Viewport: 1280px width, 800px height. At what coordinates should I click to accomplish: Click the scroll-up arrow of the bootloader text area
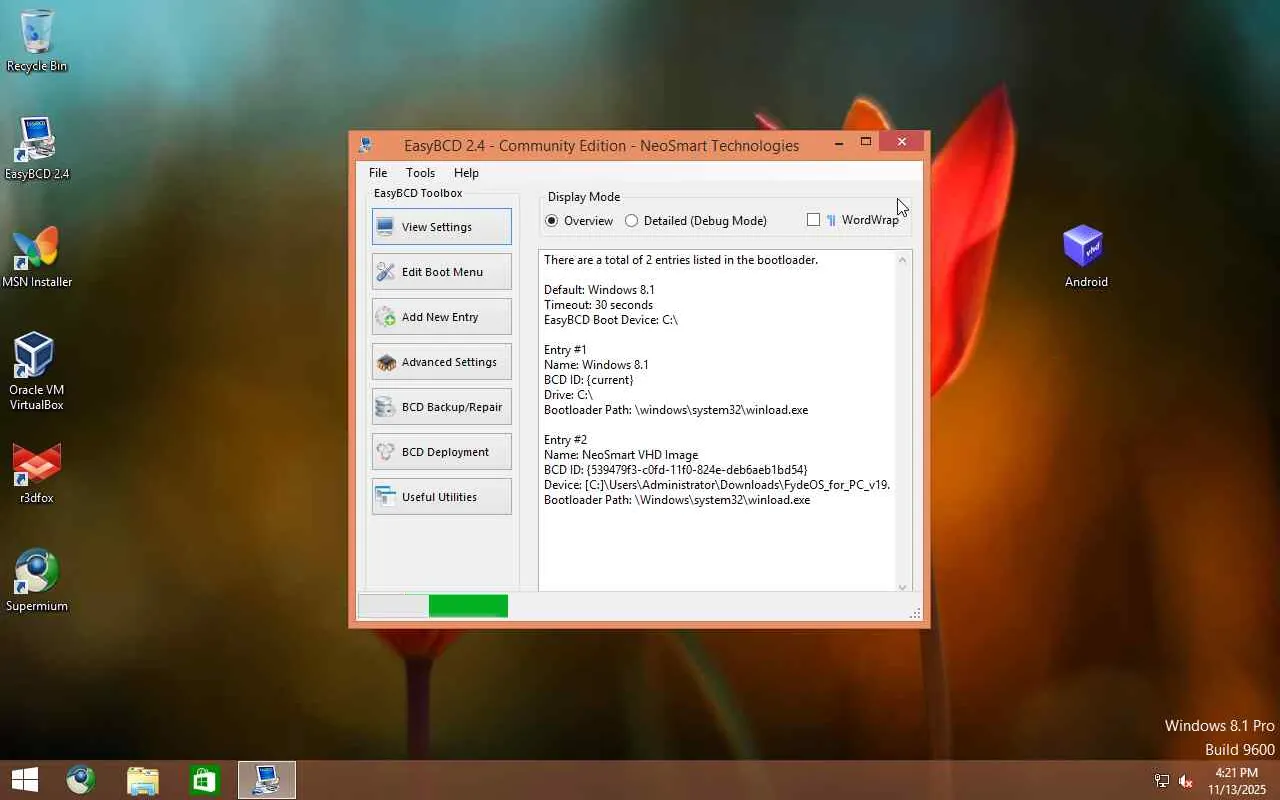pos(902,260)
